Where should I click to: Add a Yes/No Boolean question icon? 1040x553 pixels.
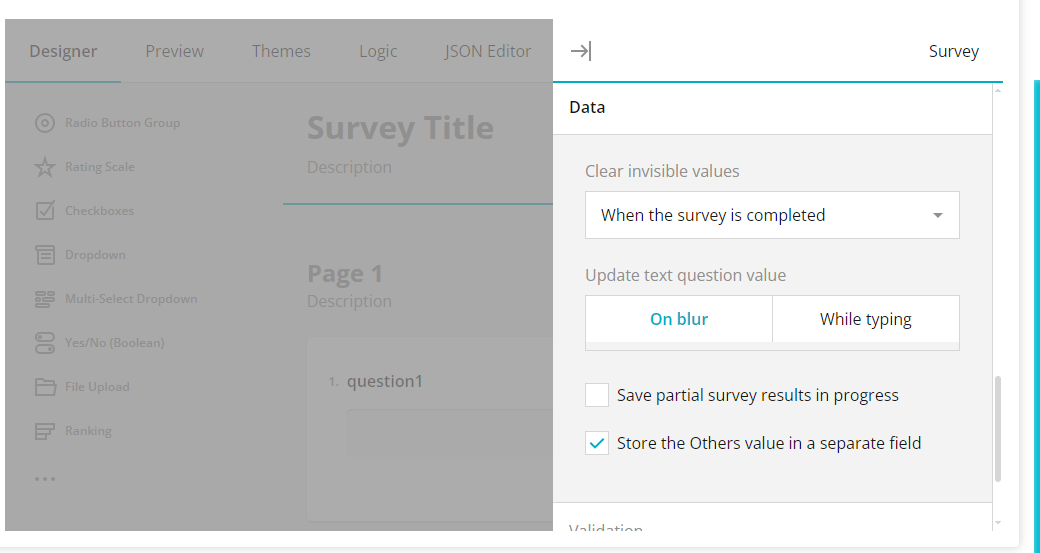click(x=44, y=343)
